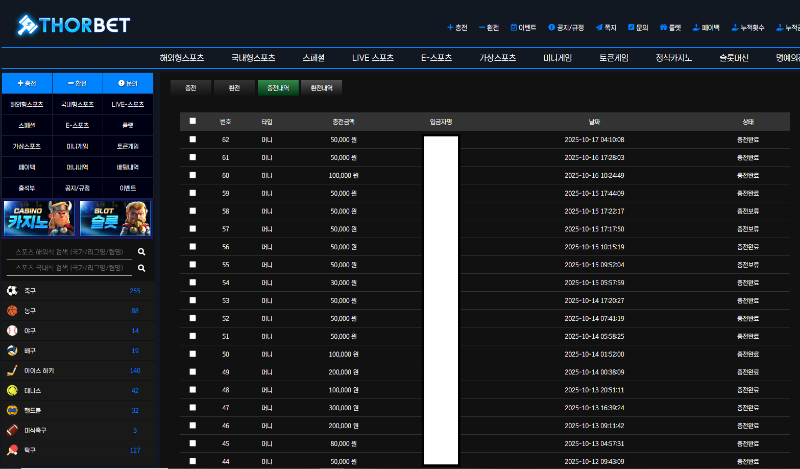Image resolution: width=800 pixels, height=469 pixels.
Task: Click the 이벤트 calendar icon in header
Action: [x=514, y=28]
